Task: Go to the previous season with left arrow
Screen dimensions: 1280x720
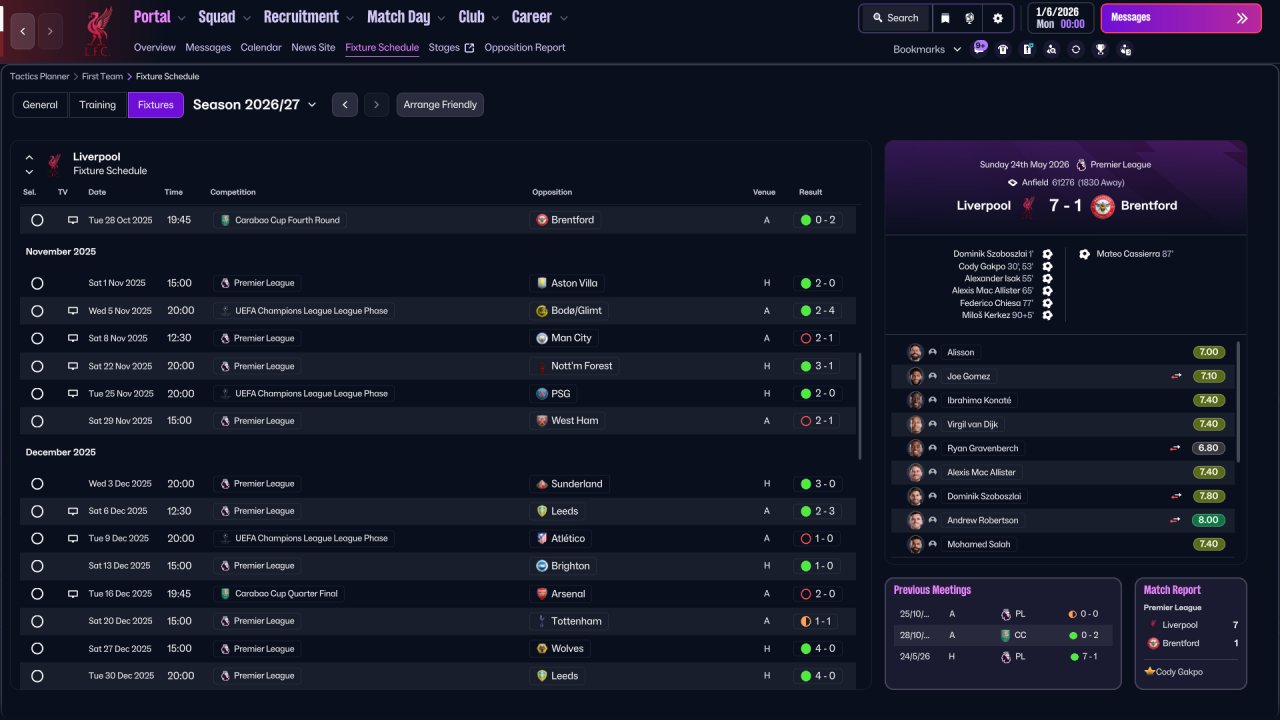Action: point(345,105)
